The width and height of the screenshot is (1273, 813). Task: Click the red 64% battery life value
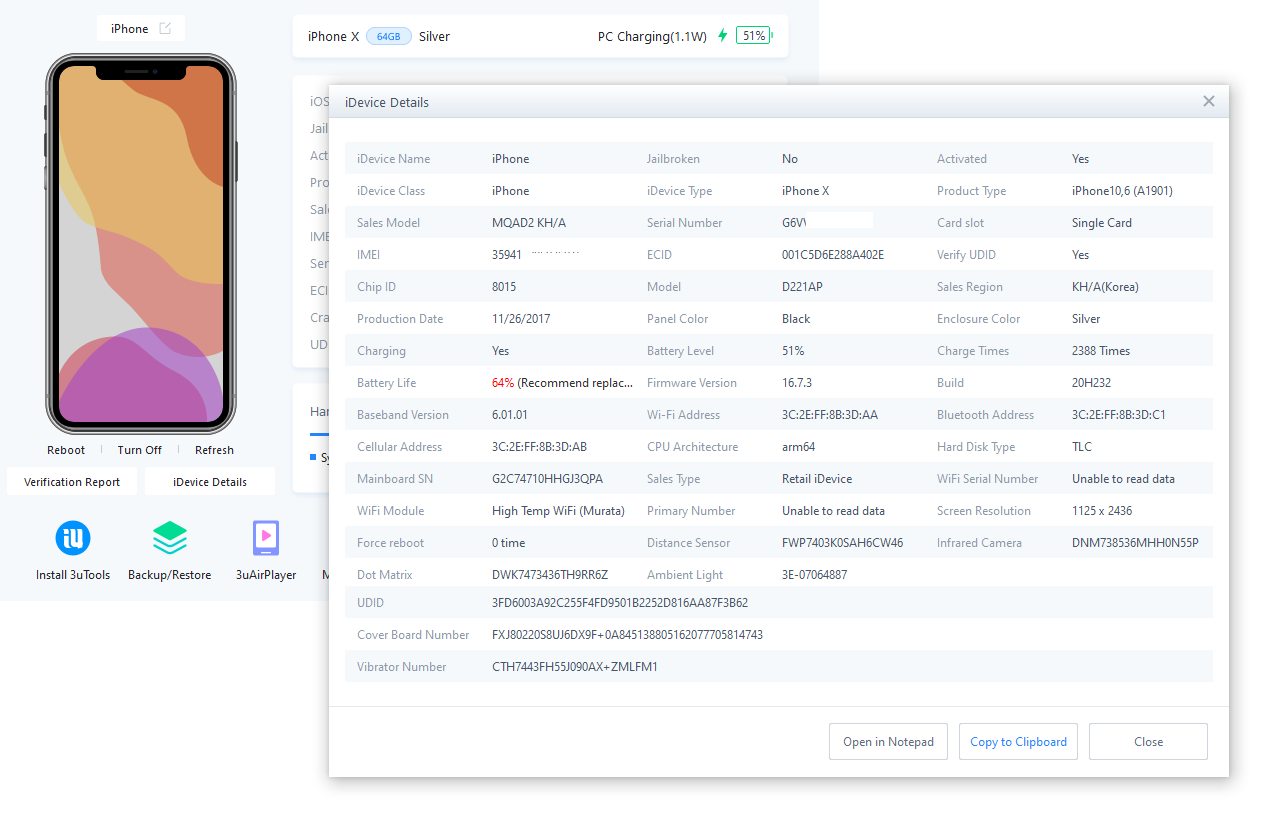tap(503, 383)
